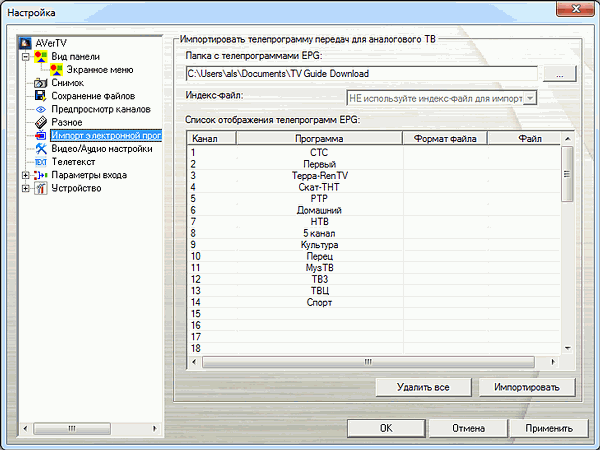Select the РТР channel row
Screen dimensions: 600x450
pos(374,199)
